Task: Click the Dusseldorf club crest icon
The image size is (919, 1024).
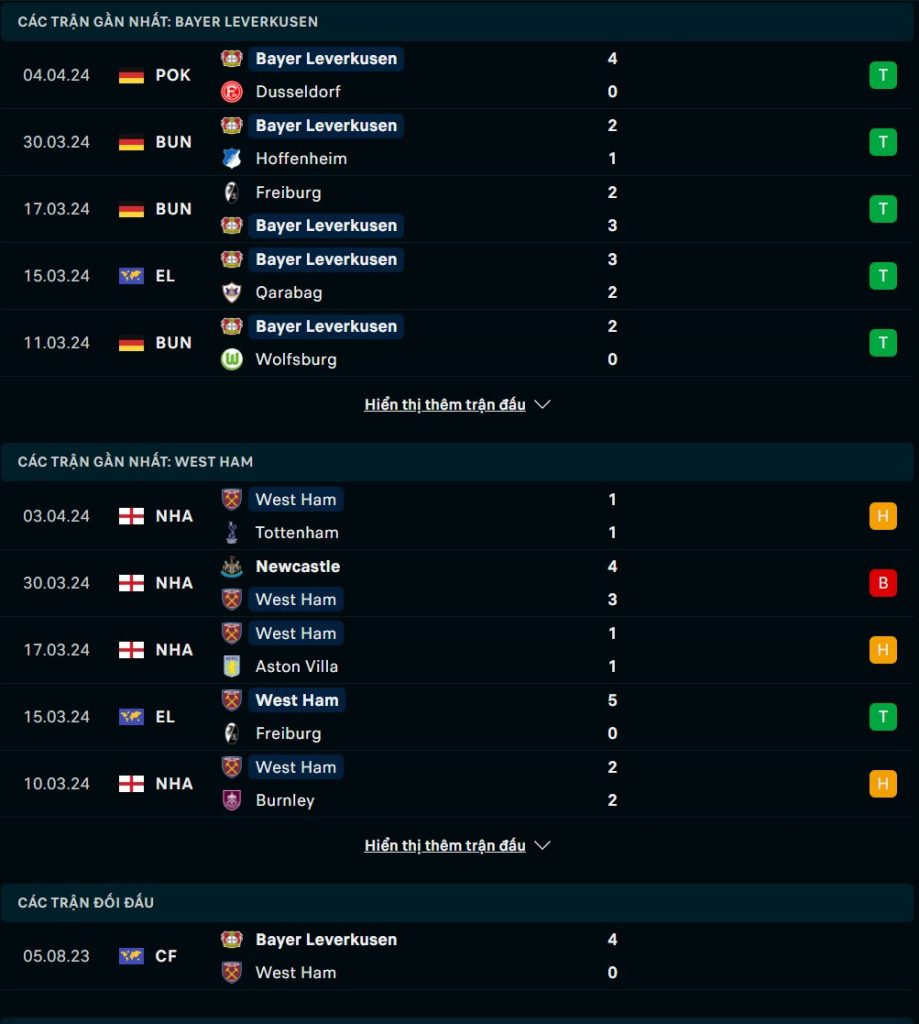Action: click(x=231, y=92)
